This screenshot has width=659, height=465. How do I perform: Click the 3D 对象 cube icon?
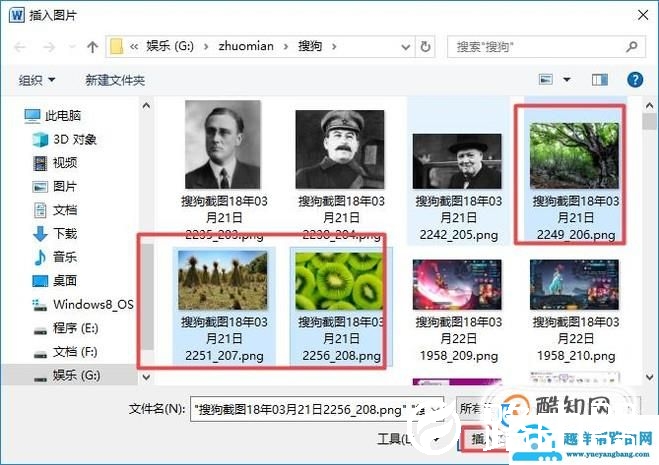coord(40,139)
